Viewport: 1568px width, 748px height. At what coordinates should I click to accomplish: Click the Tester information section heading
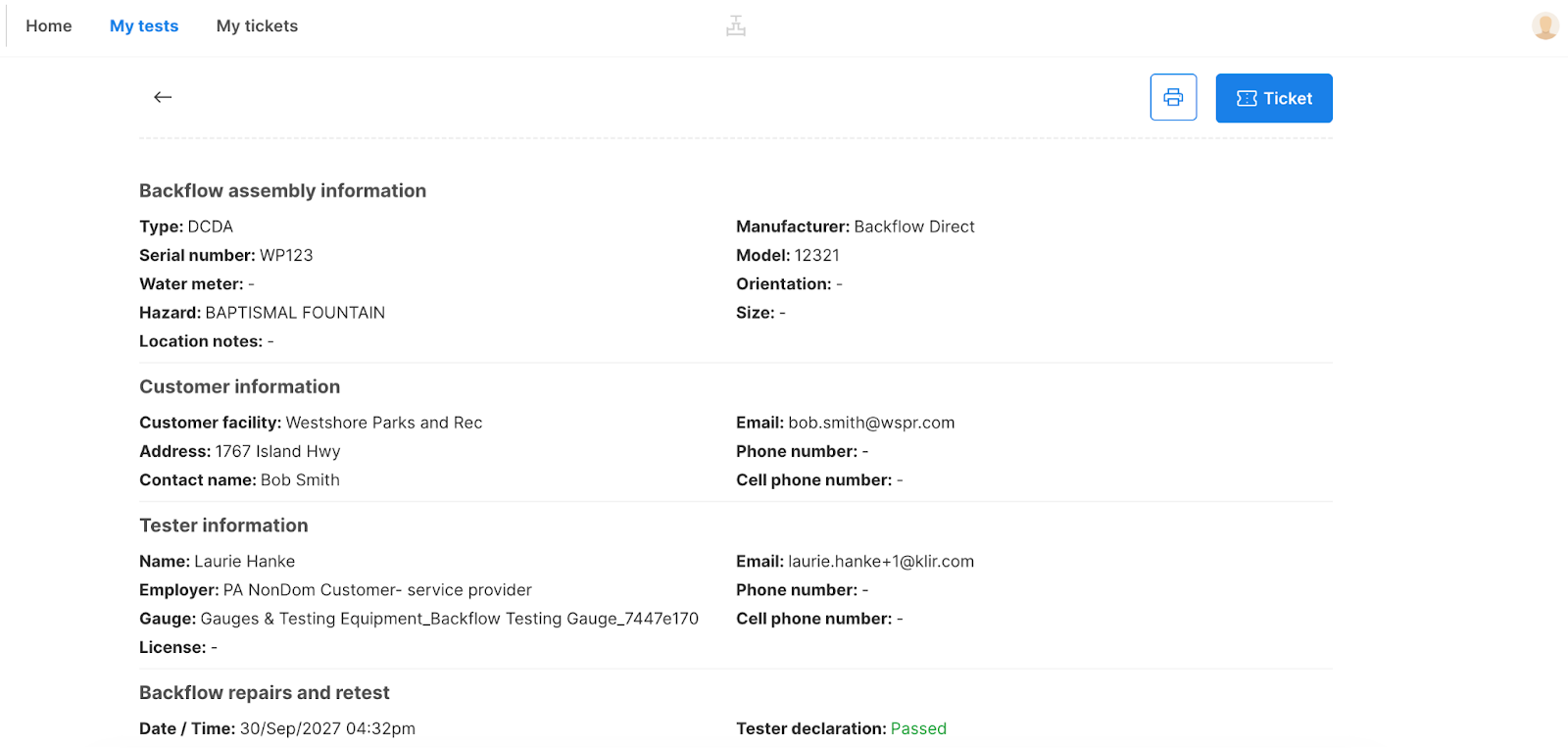[223, 525]
